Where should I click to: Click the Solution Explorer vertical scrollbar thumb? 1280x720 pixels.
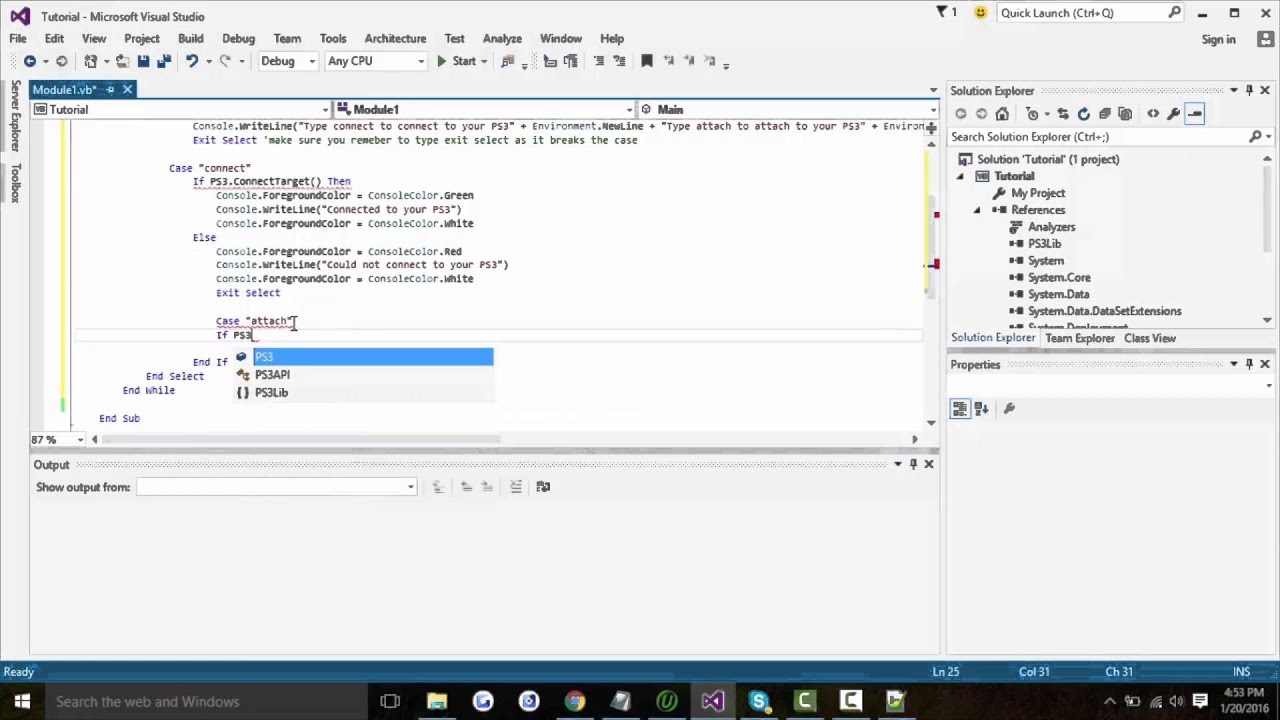click(x=1268, y=208)
